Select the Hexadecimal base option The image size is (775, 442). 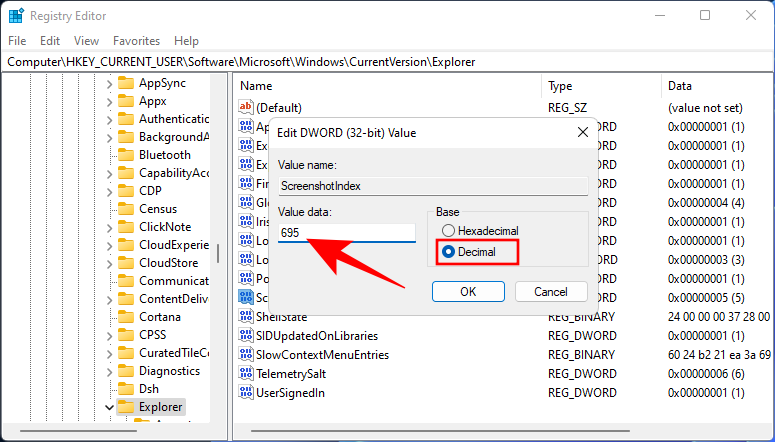449,231
